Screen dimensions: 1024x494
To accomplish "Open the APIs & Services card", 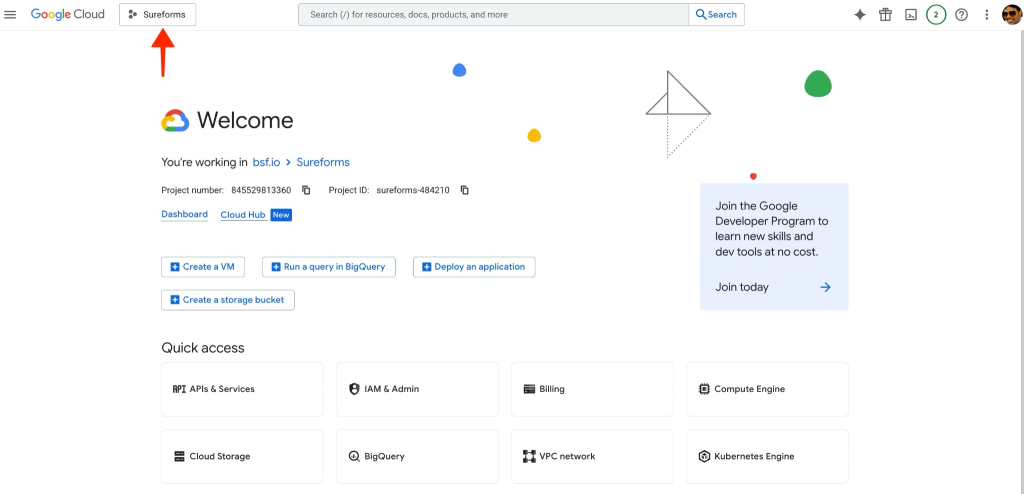I will click(242, 389).
